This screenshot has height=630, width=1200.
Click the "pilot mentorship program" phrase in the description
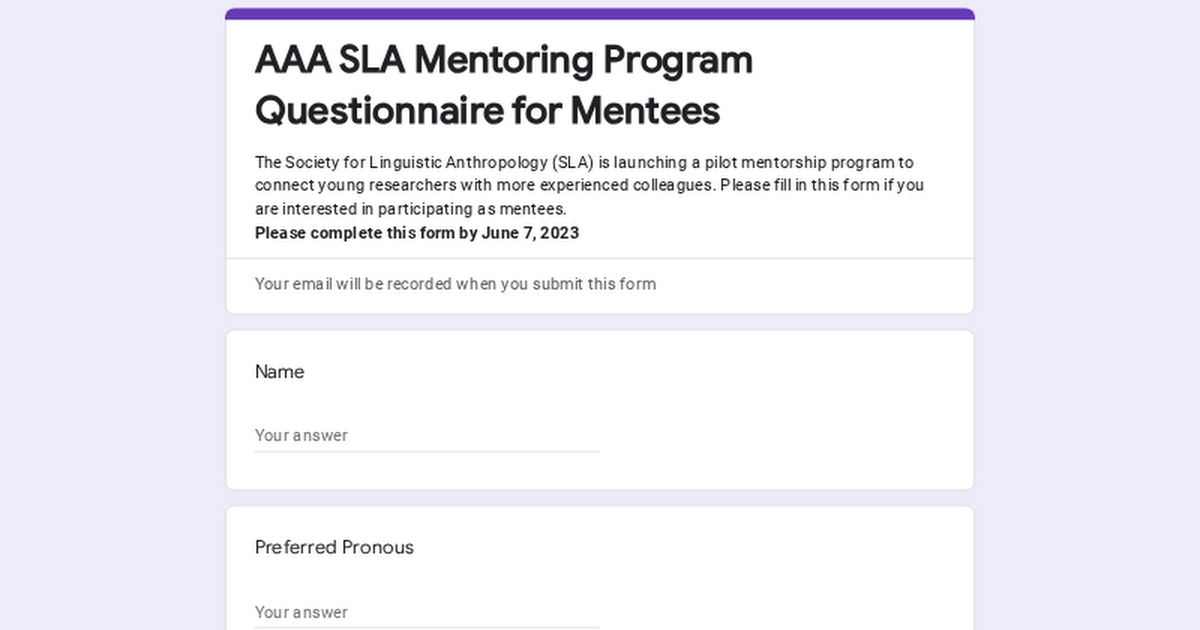pos(799,162)
